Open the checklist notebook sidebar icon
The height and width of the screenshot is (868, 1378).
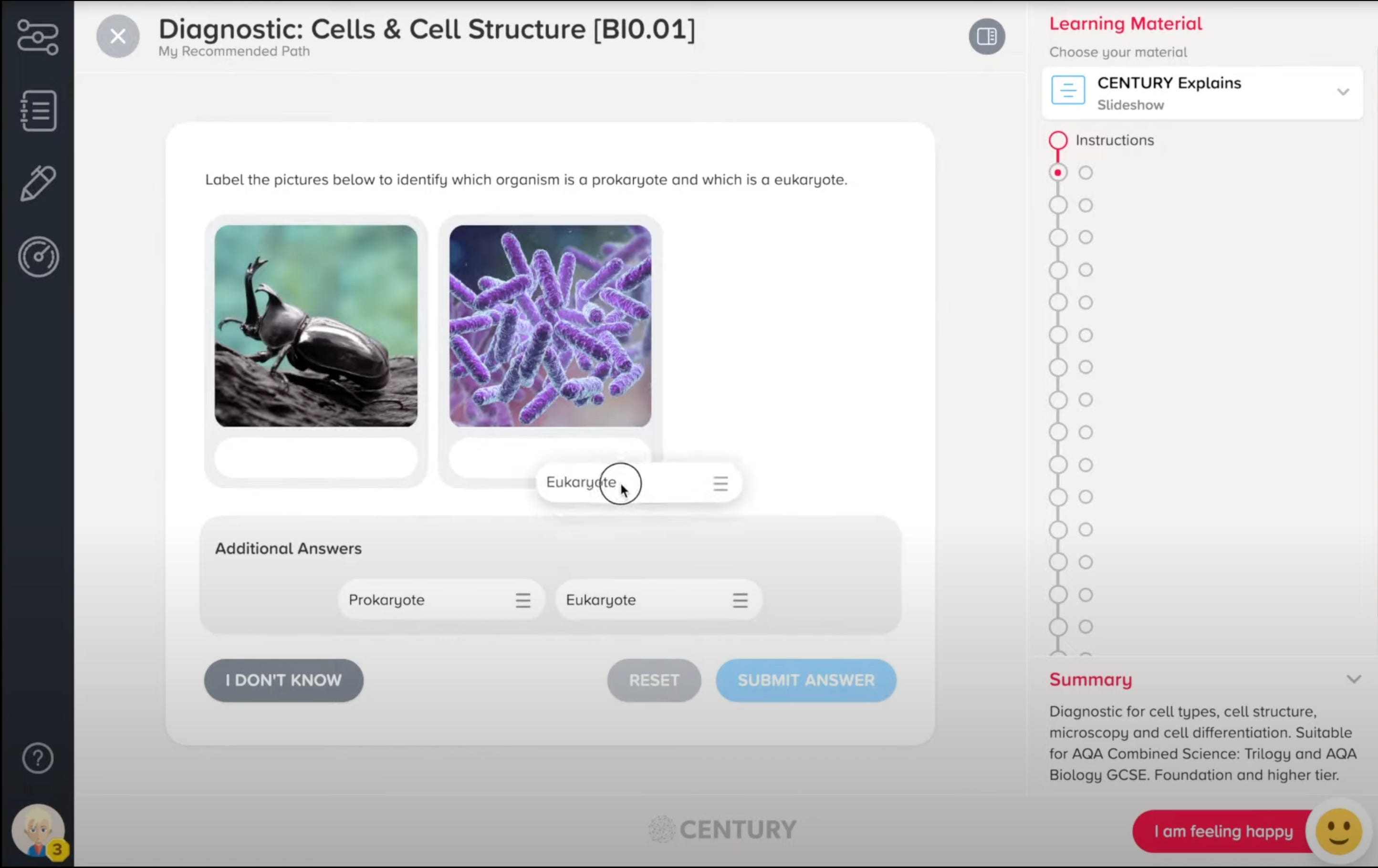click(38, 110)
